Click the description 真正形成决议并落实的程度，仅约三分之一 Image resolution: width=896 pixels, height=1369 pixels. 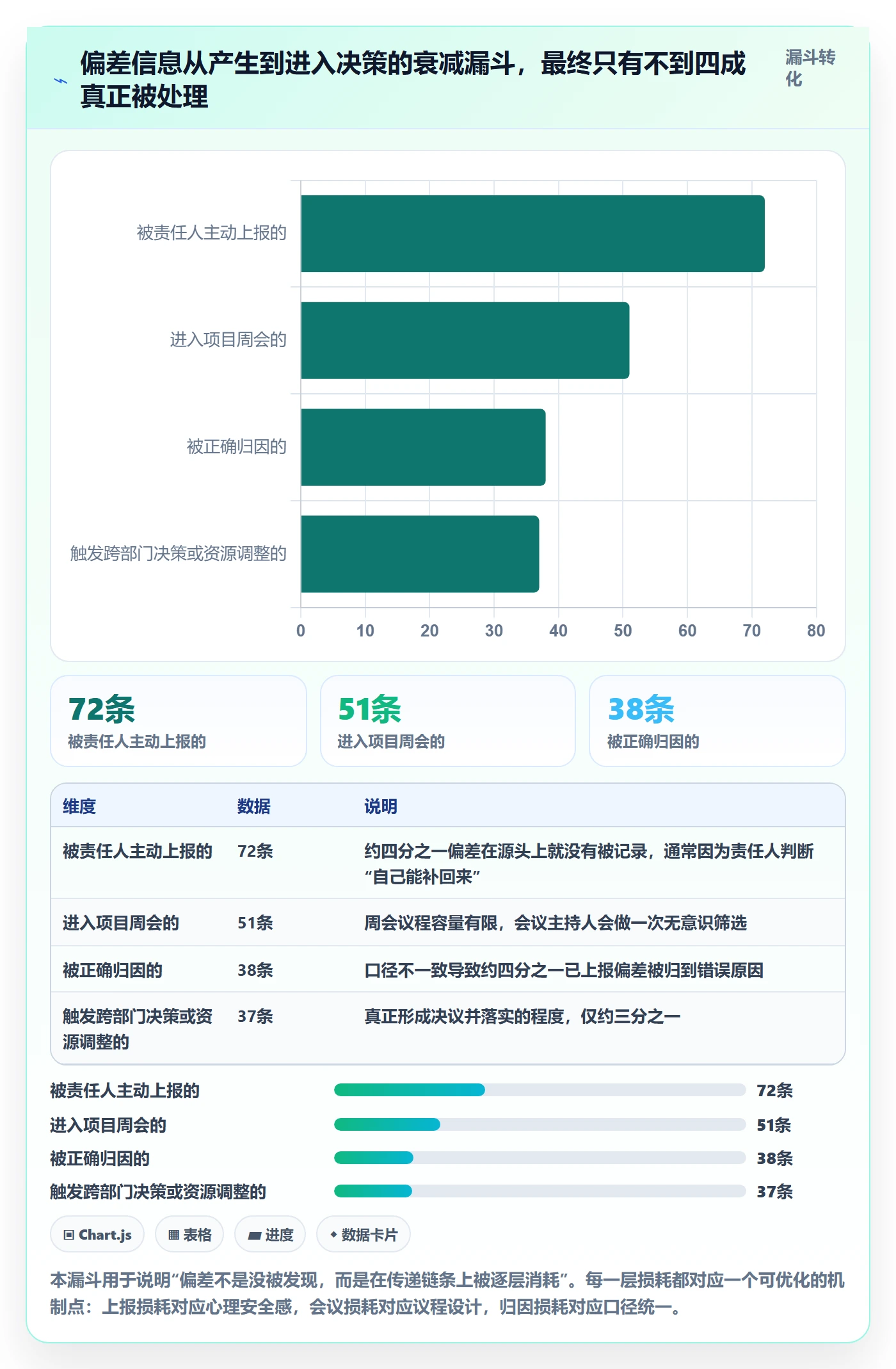tap(522, 1016)
